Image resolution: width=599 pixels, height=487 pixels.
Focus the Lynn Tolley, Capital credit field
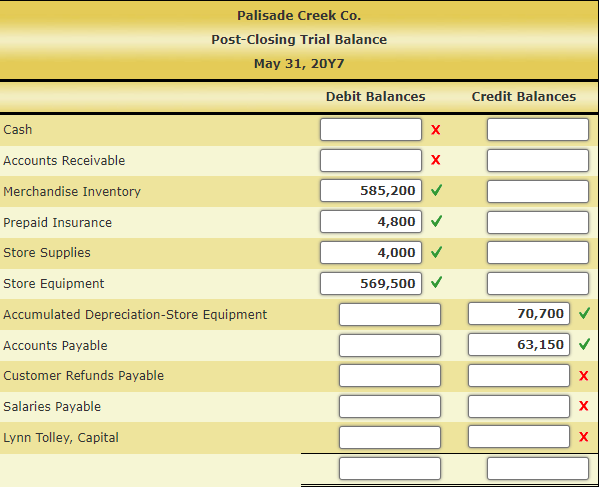coord(519,437)
